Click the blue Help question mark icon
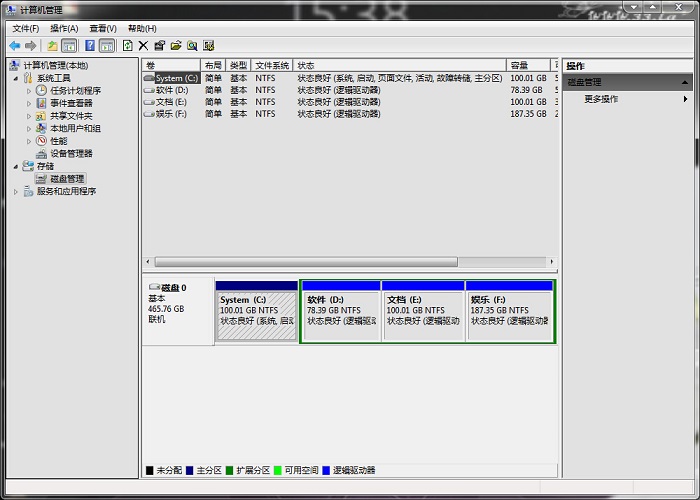 tap(90, 46)
